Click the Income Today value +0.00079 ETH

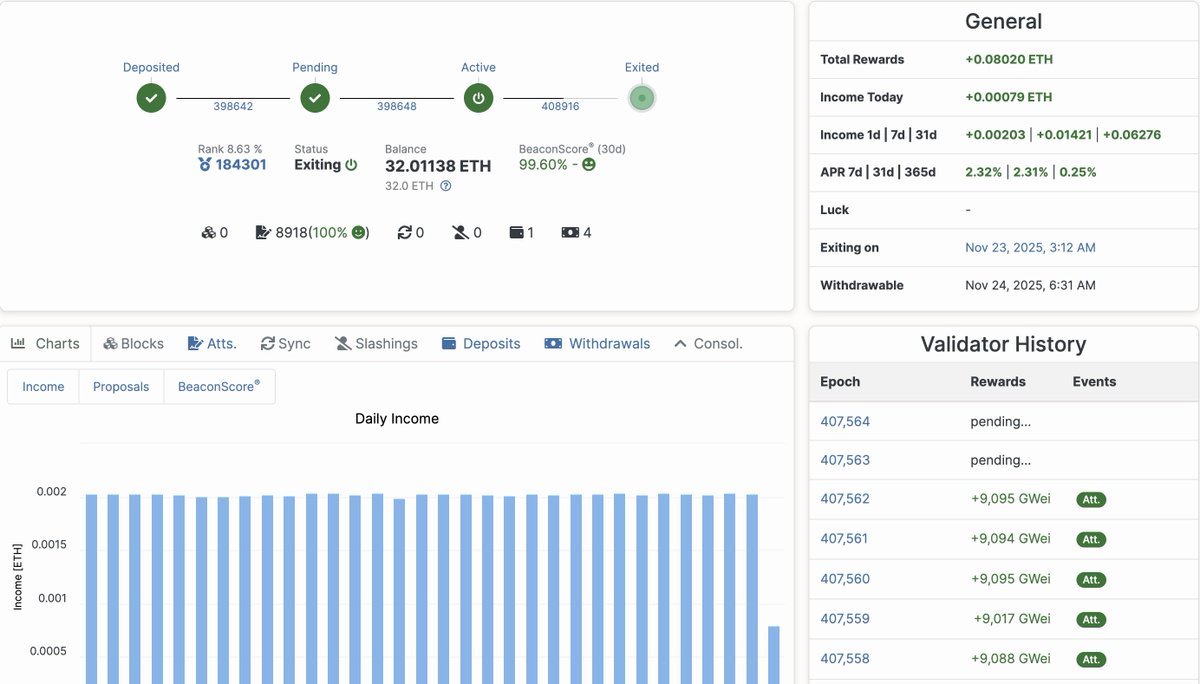1008,97
